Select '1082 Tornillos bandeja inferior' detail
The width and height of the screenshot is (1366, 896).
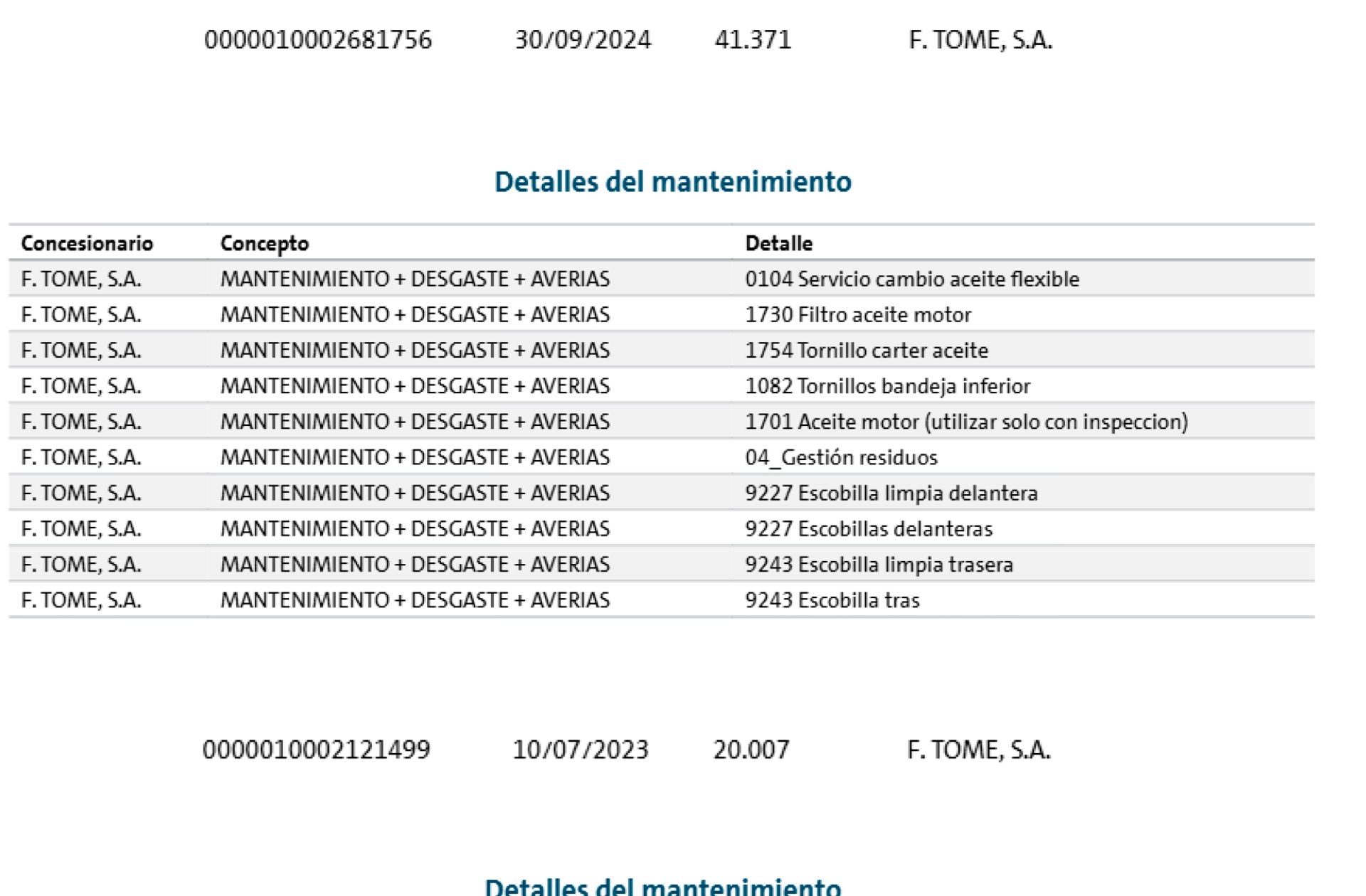click(x=887, y=385)
